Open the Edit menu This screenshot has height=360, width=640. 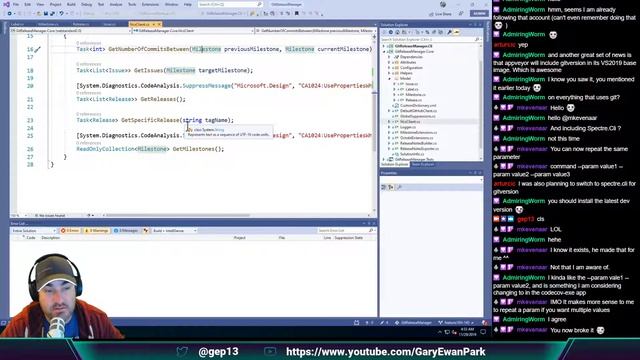(27, 4)
